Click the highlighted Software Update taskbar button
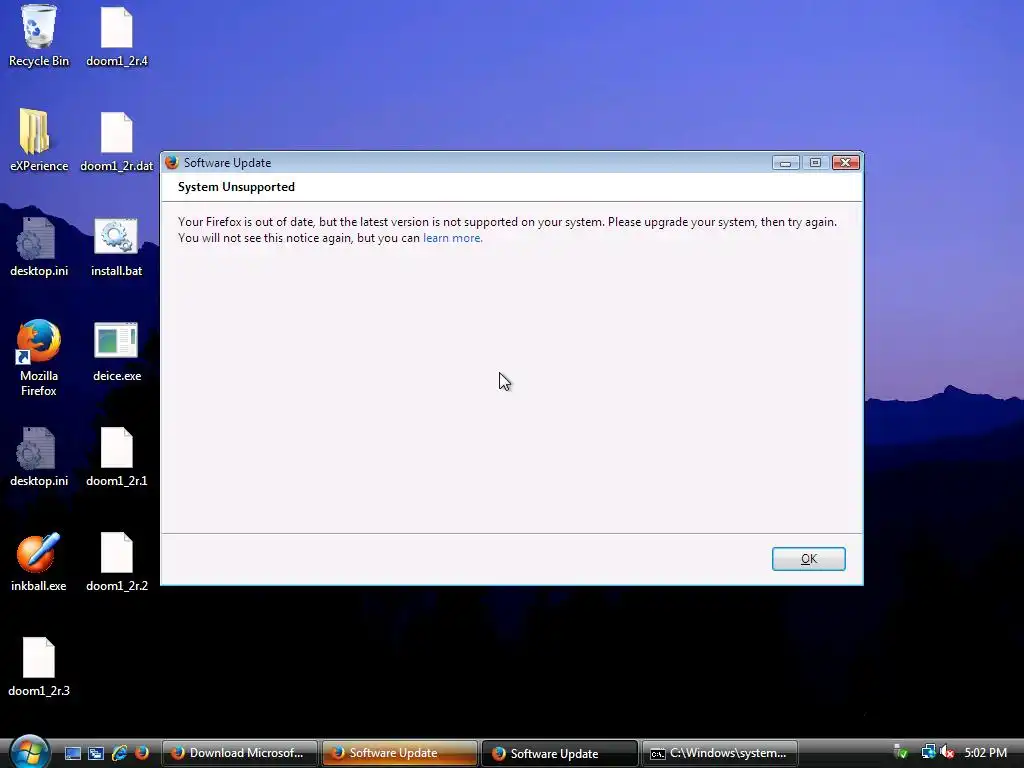 400,753
